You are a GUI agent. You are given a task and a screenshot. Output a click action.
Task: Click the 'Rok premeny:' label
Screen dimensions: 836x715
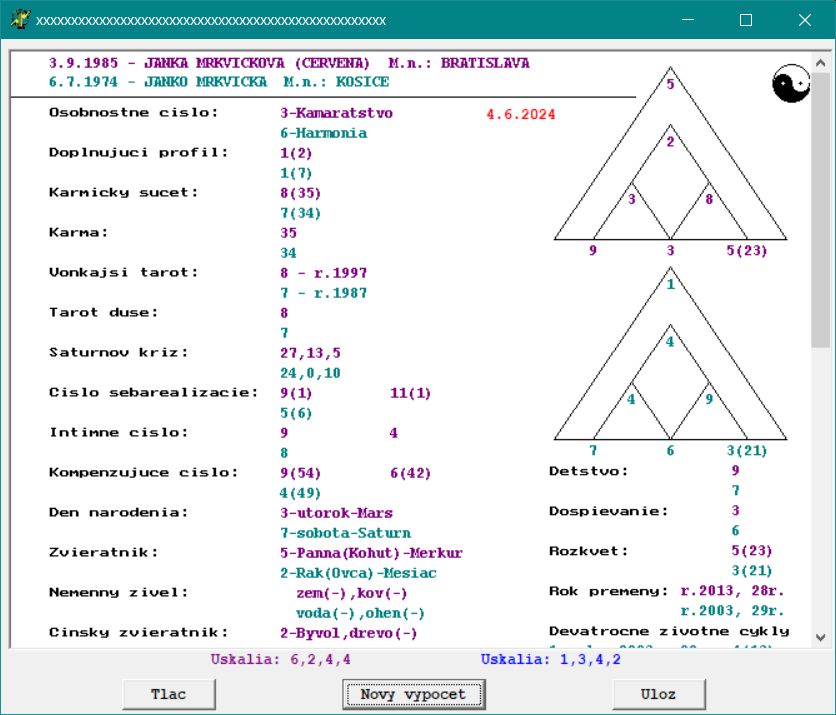click(x=608, y=591)
